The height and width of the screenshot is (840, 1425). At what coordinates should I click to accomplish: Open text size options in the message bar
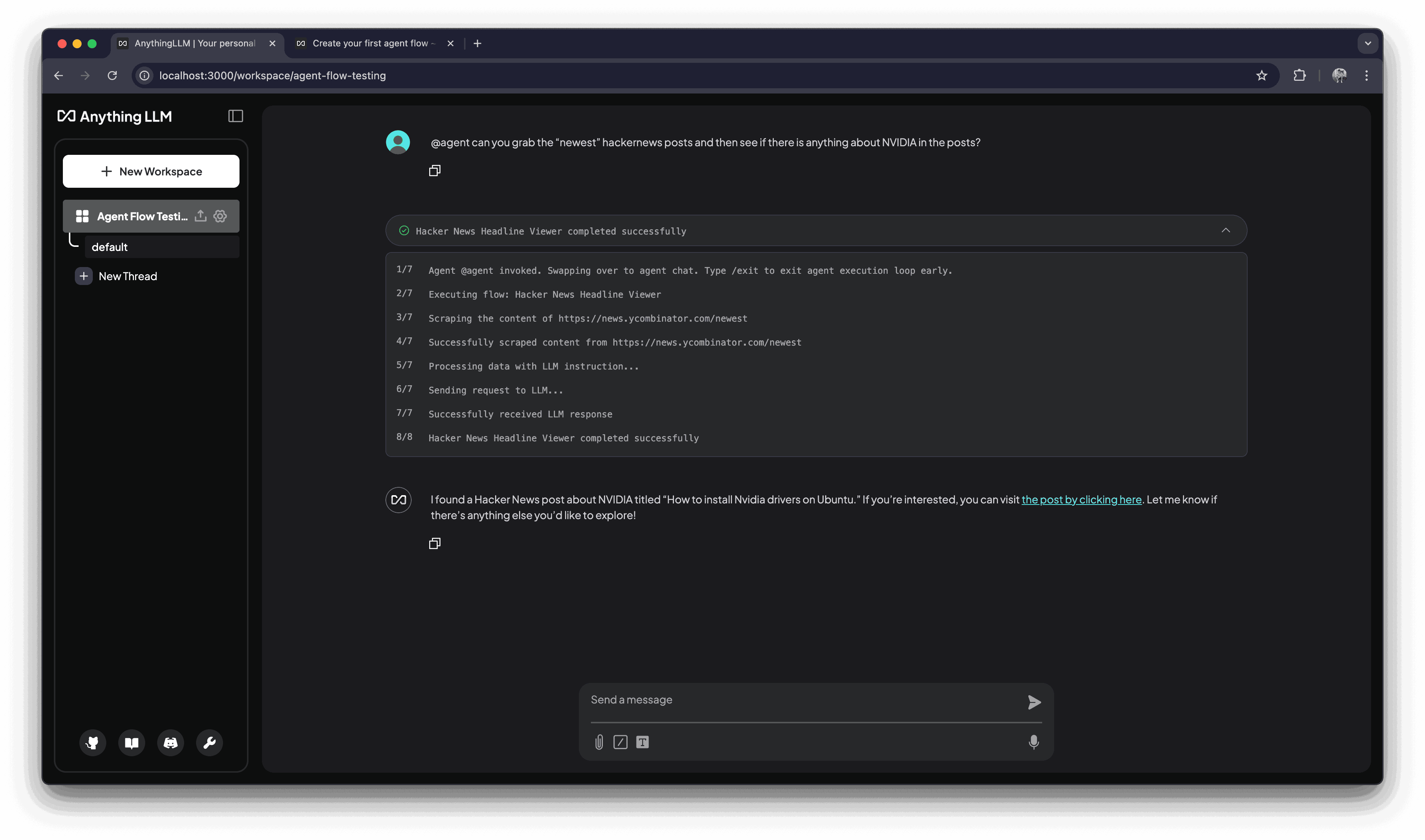(643, 742)
